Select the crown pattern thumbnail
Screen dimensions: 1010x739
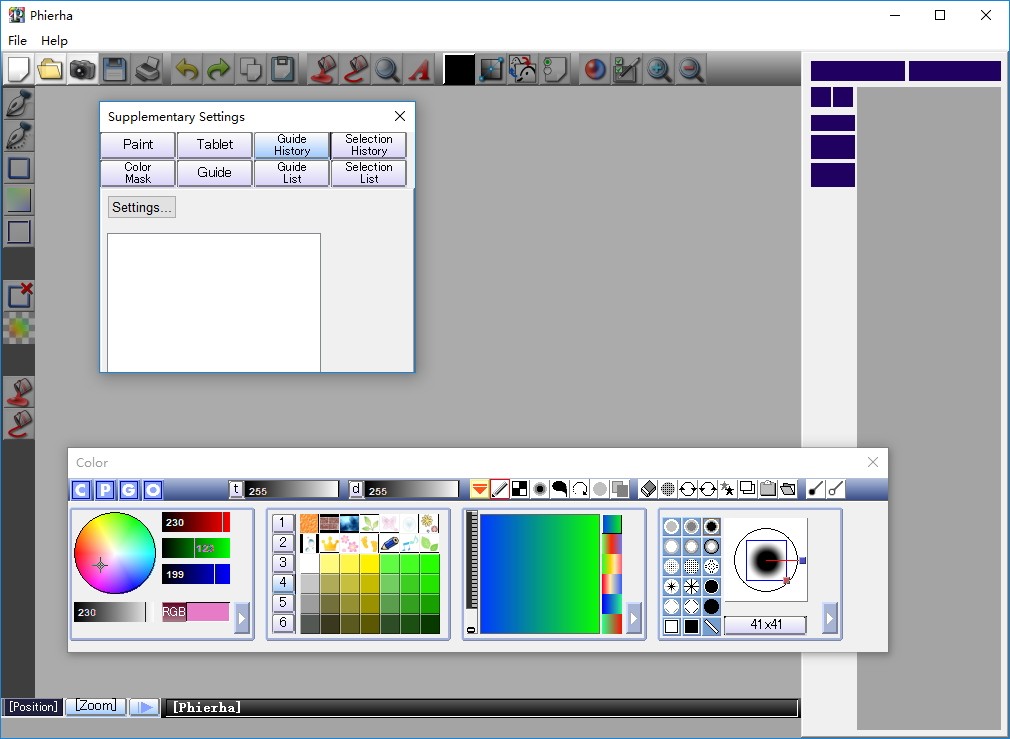(329, 543)
